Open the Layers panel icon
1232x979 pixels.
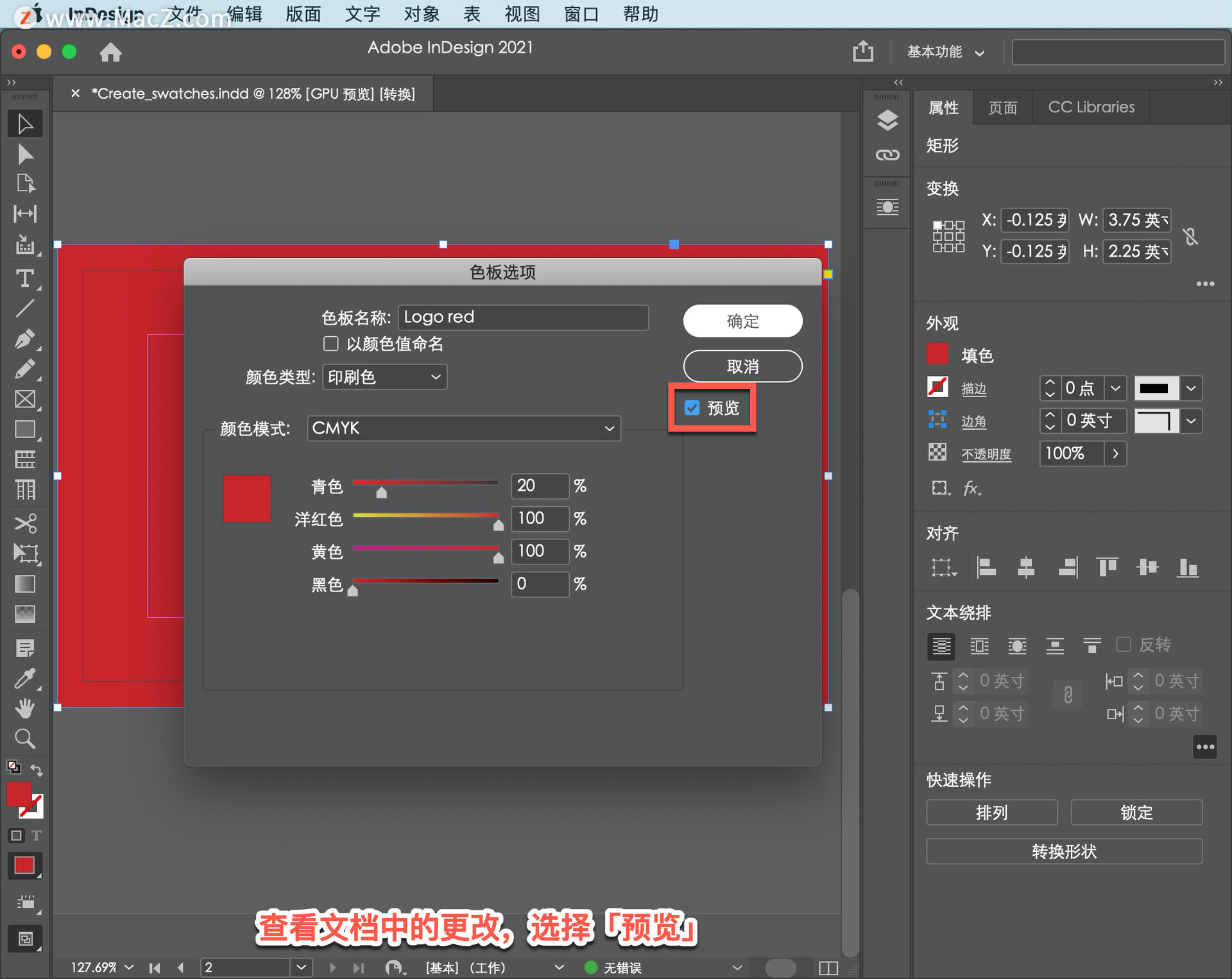[x=887, y=120]
